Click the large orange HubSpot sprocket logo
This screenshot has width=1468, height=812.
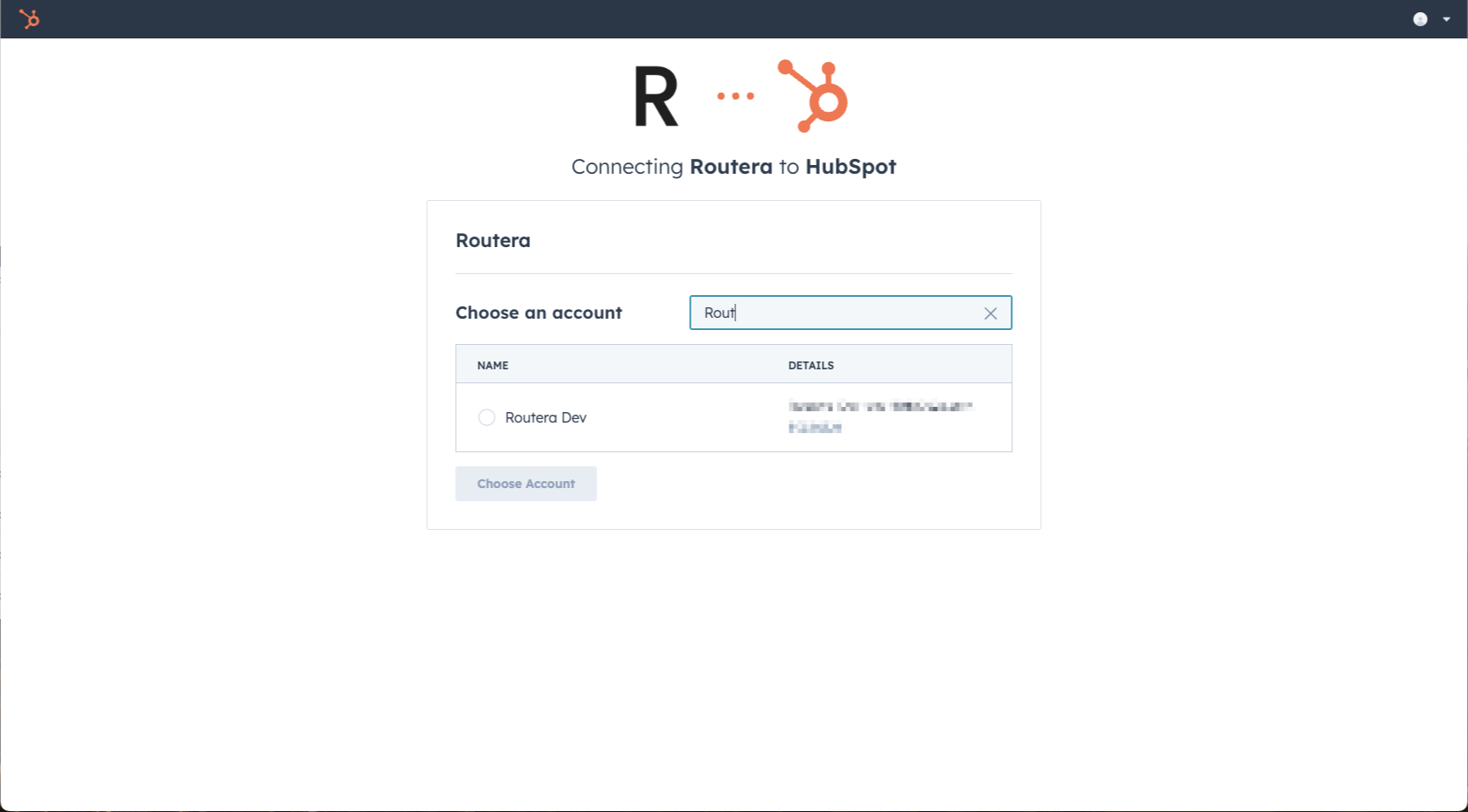(813, 96)
